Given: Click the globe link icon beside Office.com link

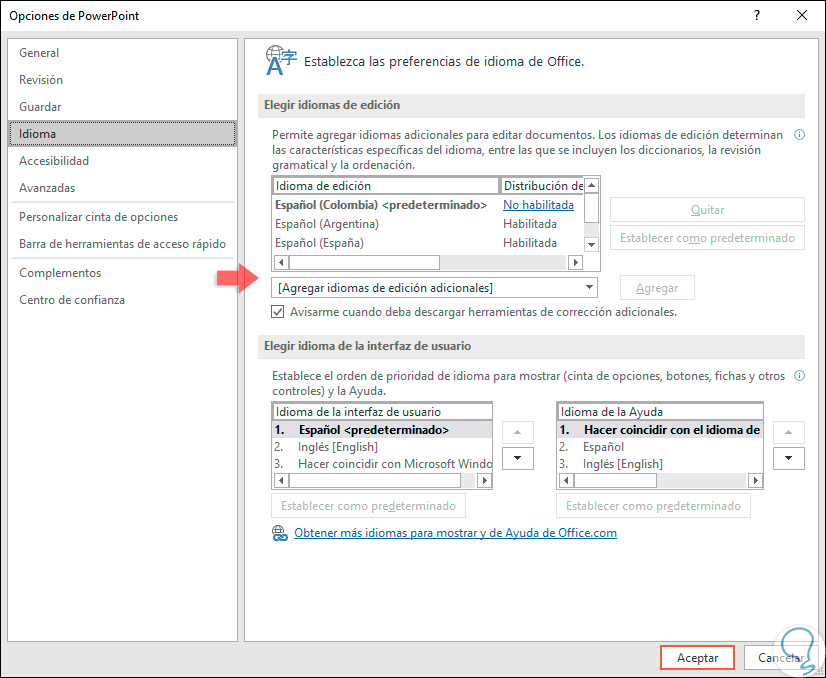Looking at the screenshot, I should (280, 533).
